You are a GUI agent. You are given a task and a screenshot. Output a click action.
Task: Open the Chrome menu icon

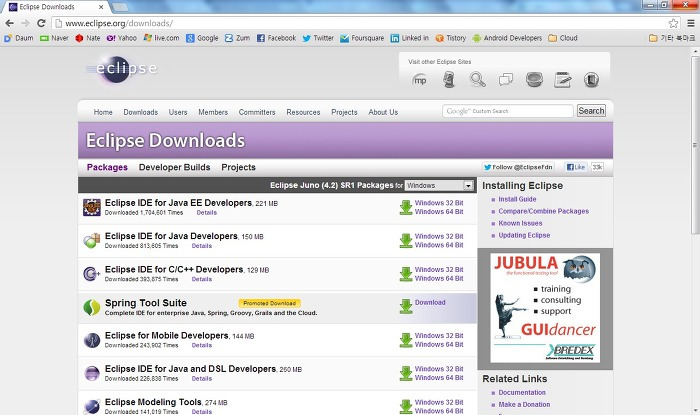tap(691, 23)
